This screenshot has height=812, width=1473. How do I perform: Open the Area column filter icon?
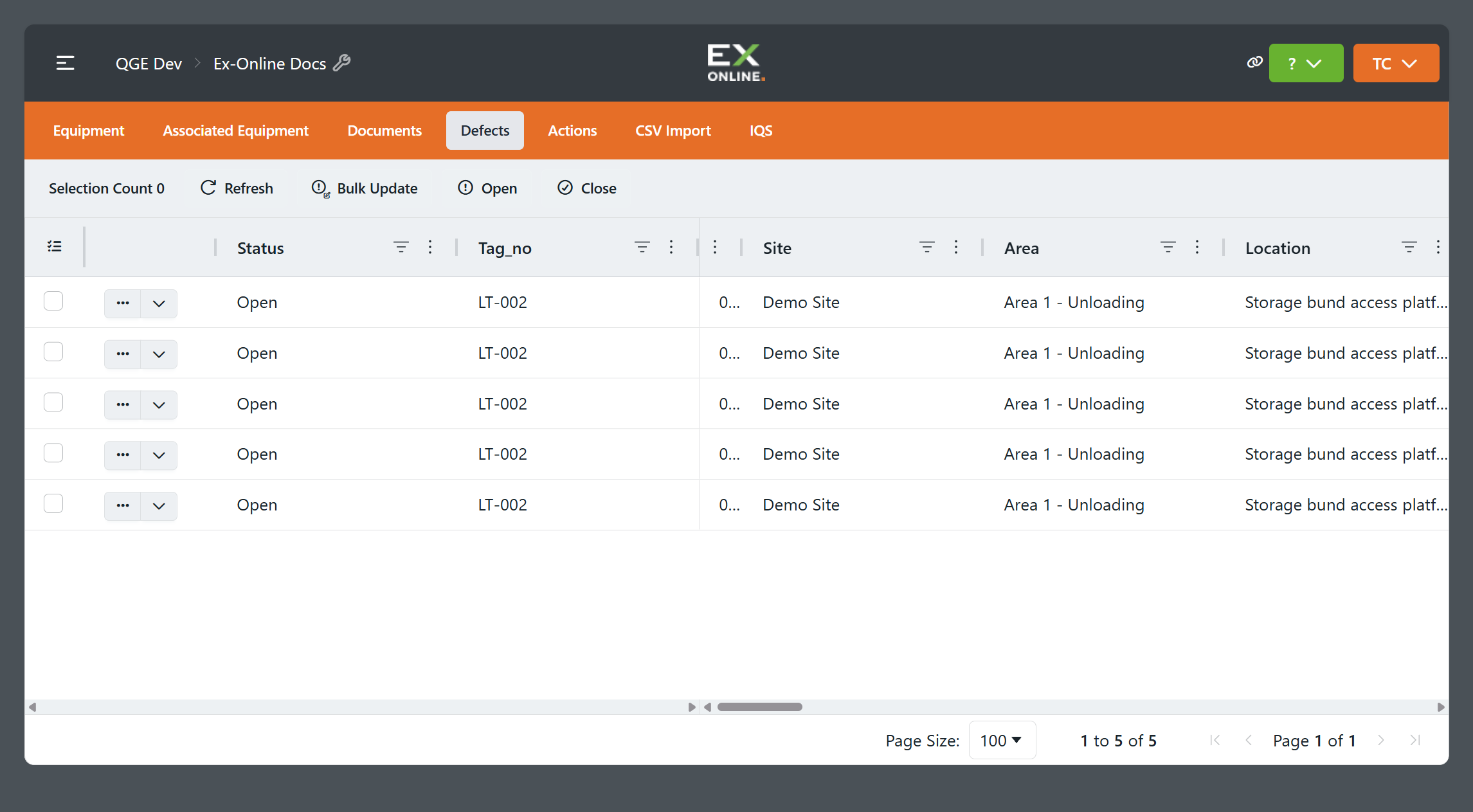(1168, 247)
